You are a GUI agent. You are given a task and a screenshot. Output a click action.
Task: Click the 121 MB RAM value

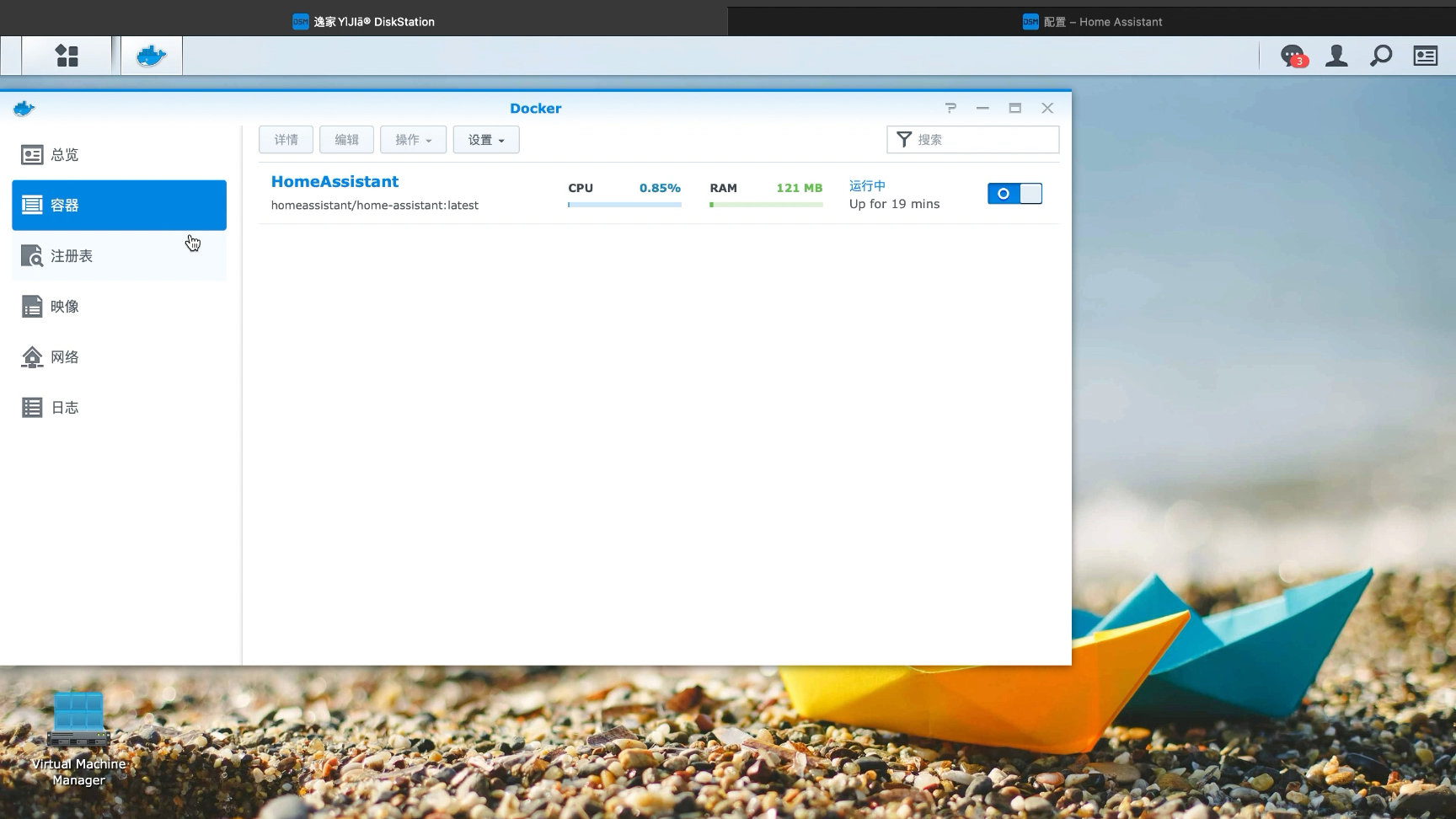(800, 188)
